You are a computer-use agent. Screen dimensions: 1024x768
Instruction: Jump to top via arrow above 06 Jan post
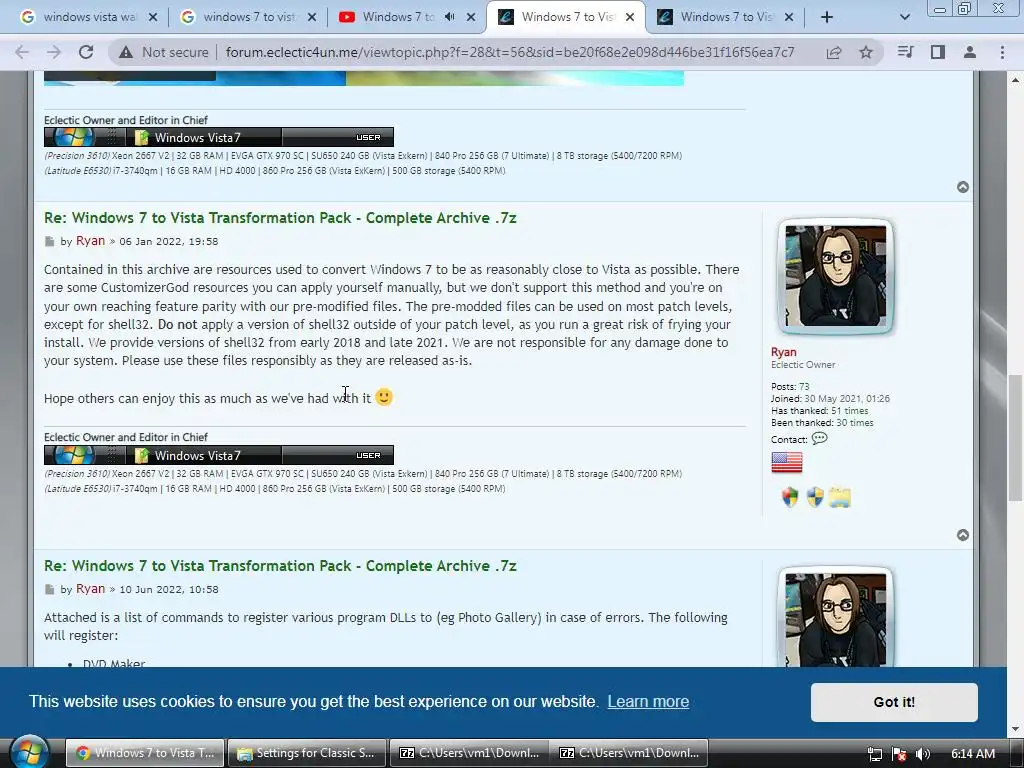(963, 187)
